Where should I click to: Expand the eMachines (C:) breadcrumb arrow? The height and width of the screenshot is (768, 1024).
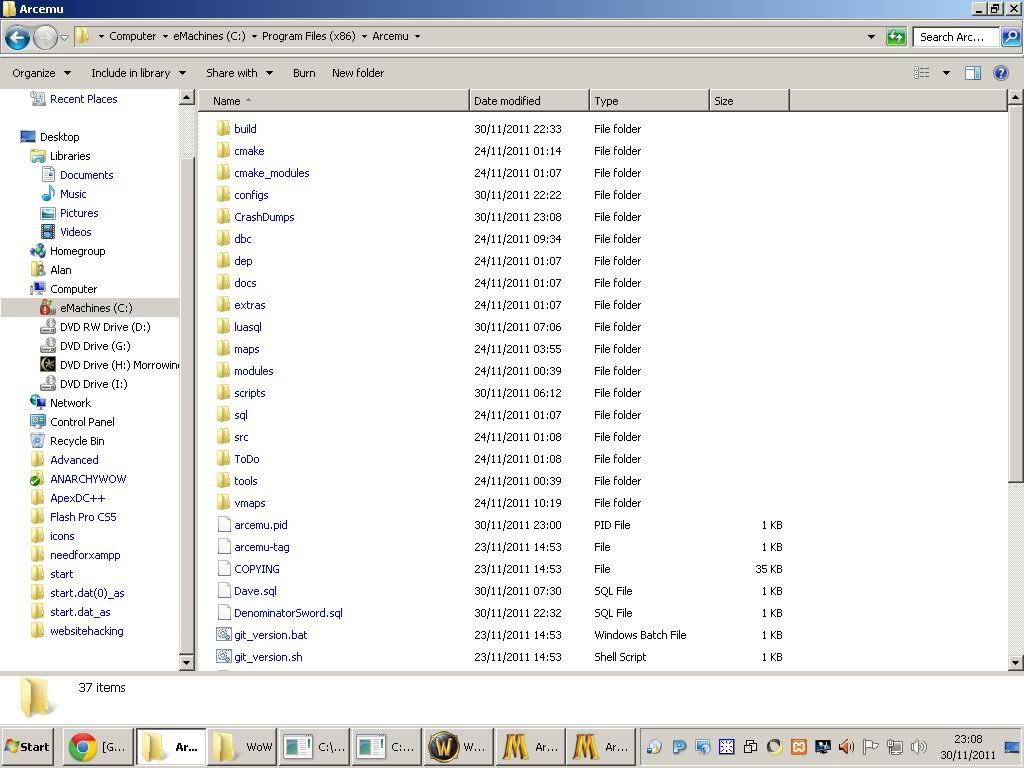click(x=253, y=37)
